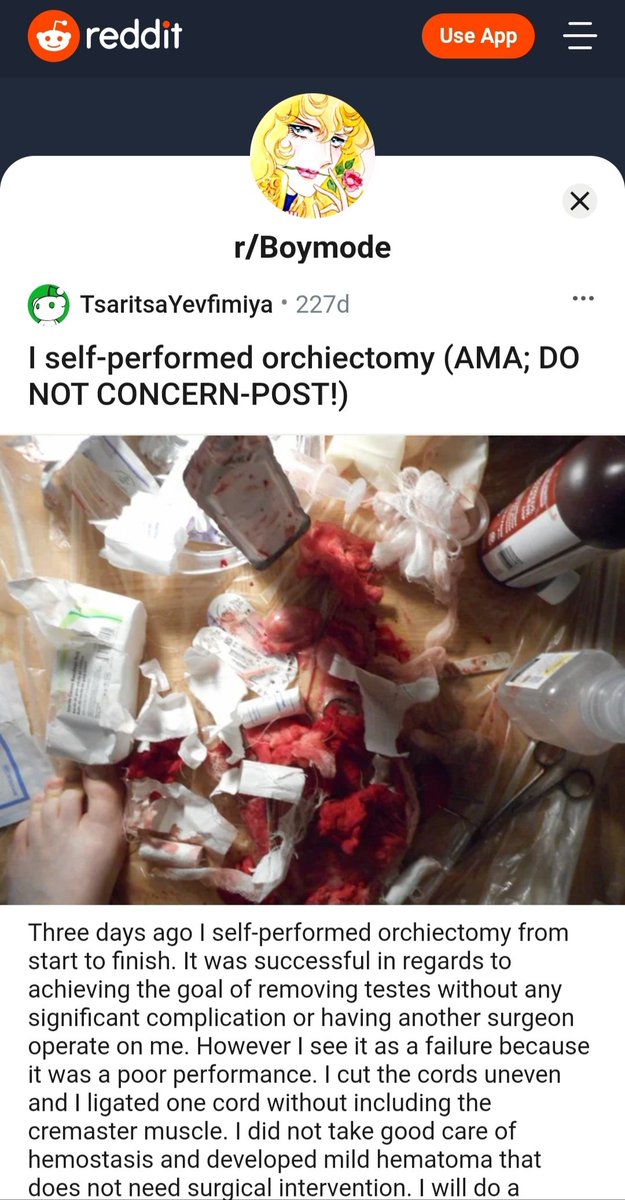Click the Use App button
The height and width of the screenshot is (1200, 625).
point(478,37)
